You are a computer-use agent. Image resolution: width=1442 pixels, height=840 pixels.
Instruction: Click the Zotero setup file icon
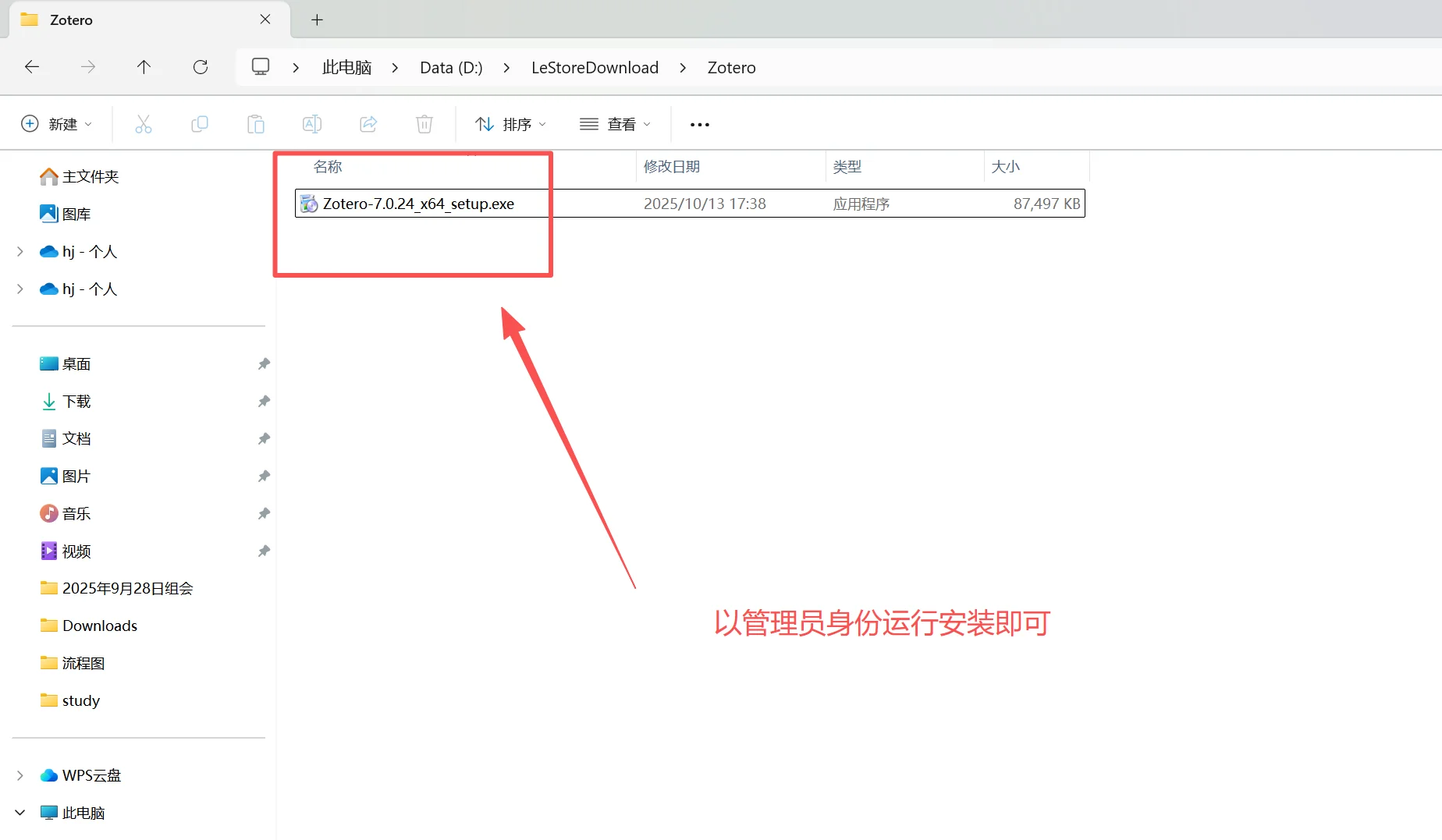[x=309, y=204]
